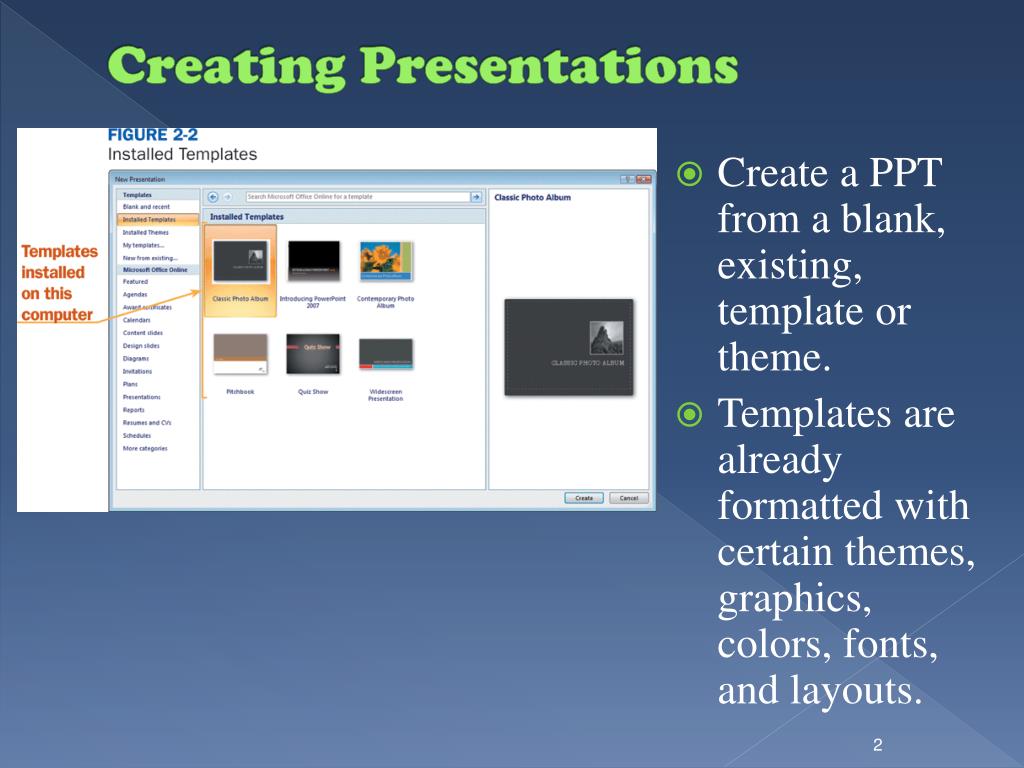Open the Featured online category
This screenshot has width=1024, height=768.
[x=135, y=281]
